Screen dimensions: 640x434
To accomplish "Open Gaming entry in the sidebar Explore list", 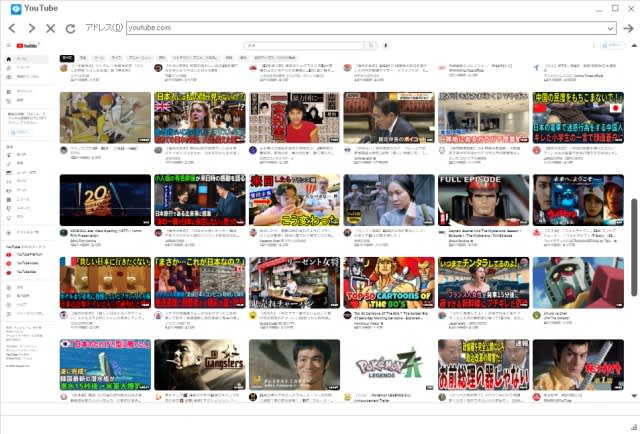I will 27,190.
